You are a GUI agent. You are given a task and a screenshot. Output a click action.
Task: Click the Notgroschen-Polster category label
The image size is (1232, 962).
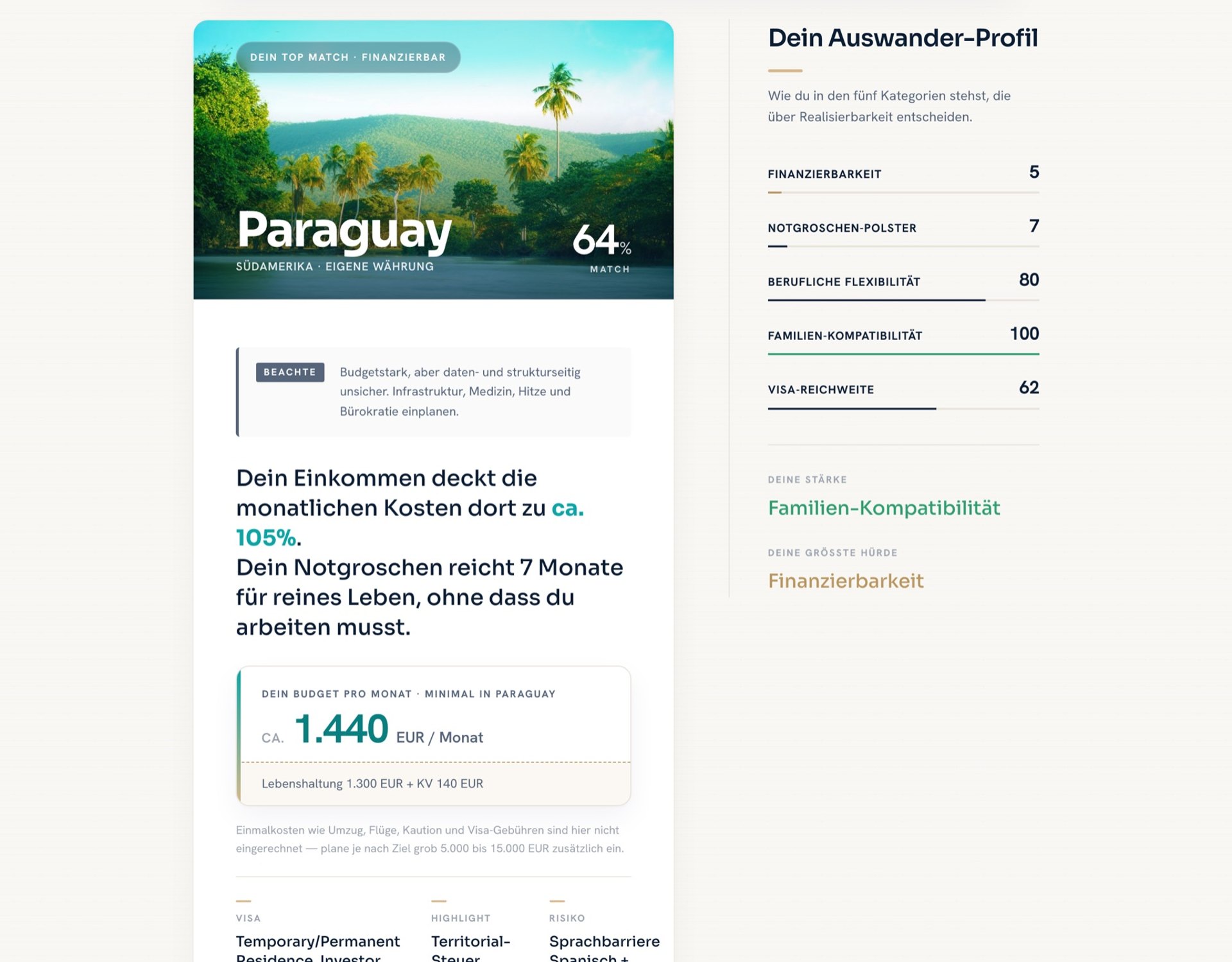click(842, 228)
